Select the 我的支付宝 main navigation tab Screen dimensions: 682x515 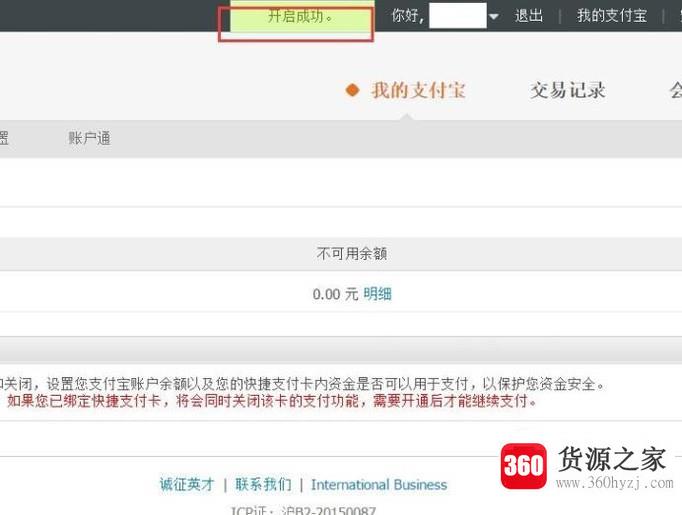tap(418, 90)
